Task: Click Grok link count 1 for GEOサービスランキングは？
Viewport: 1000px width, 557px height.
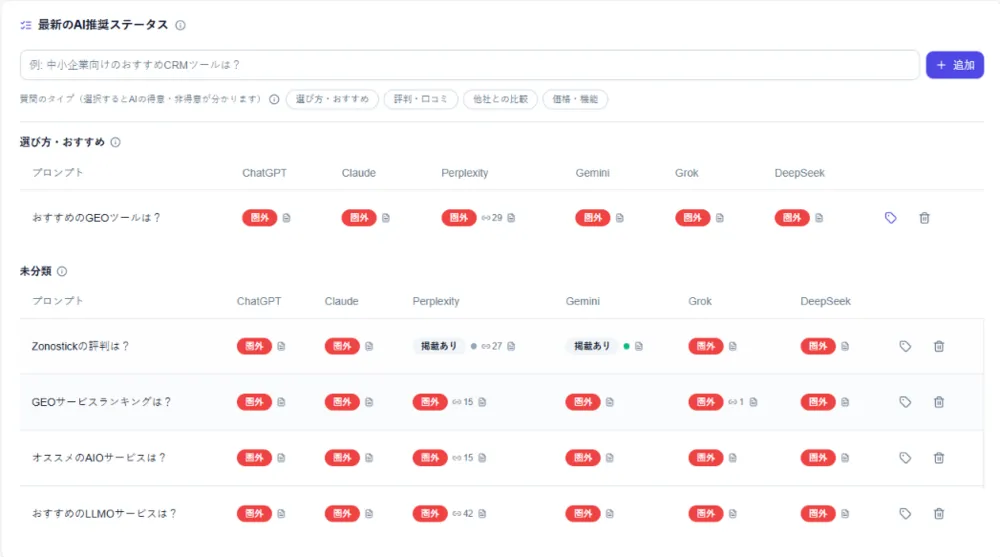Action: 737,402
